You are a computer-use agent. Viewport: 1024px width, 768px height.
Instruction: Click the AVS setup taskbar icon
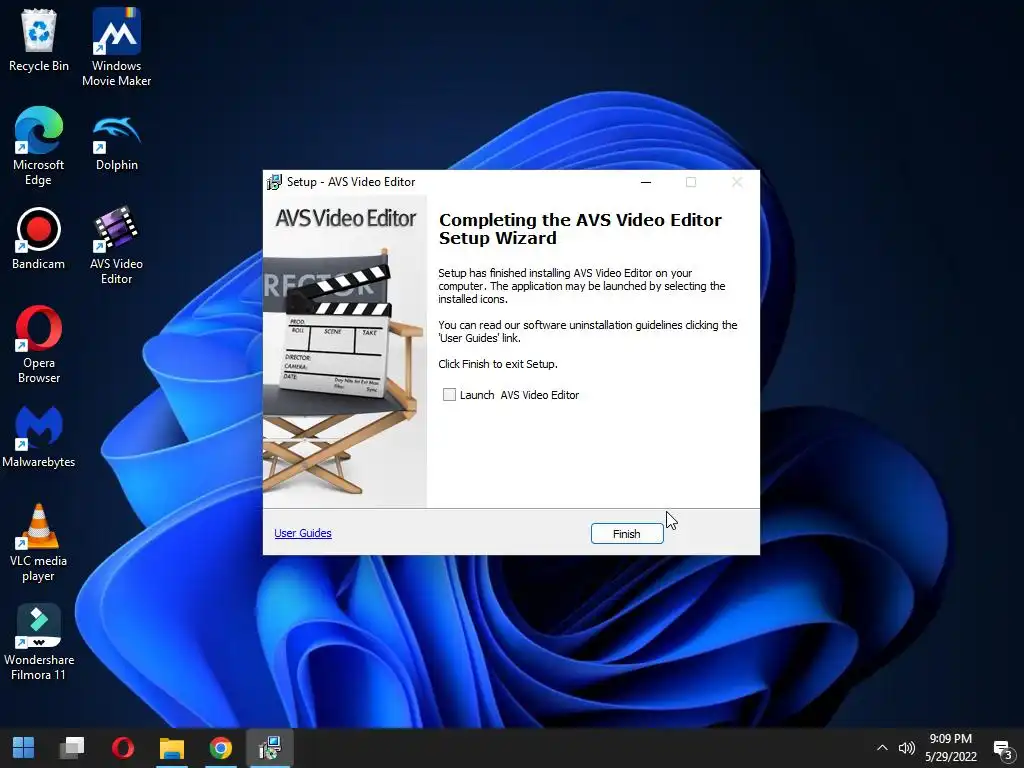269,748
